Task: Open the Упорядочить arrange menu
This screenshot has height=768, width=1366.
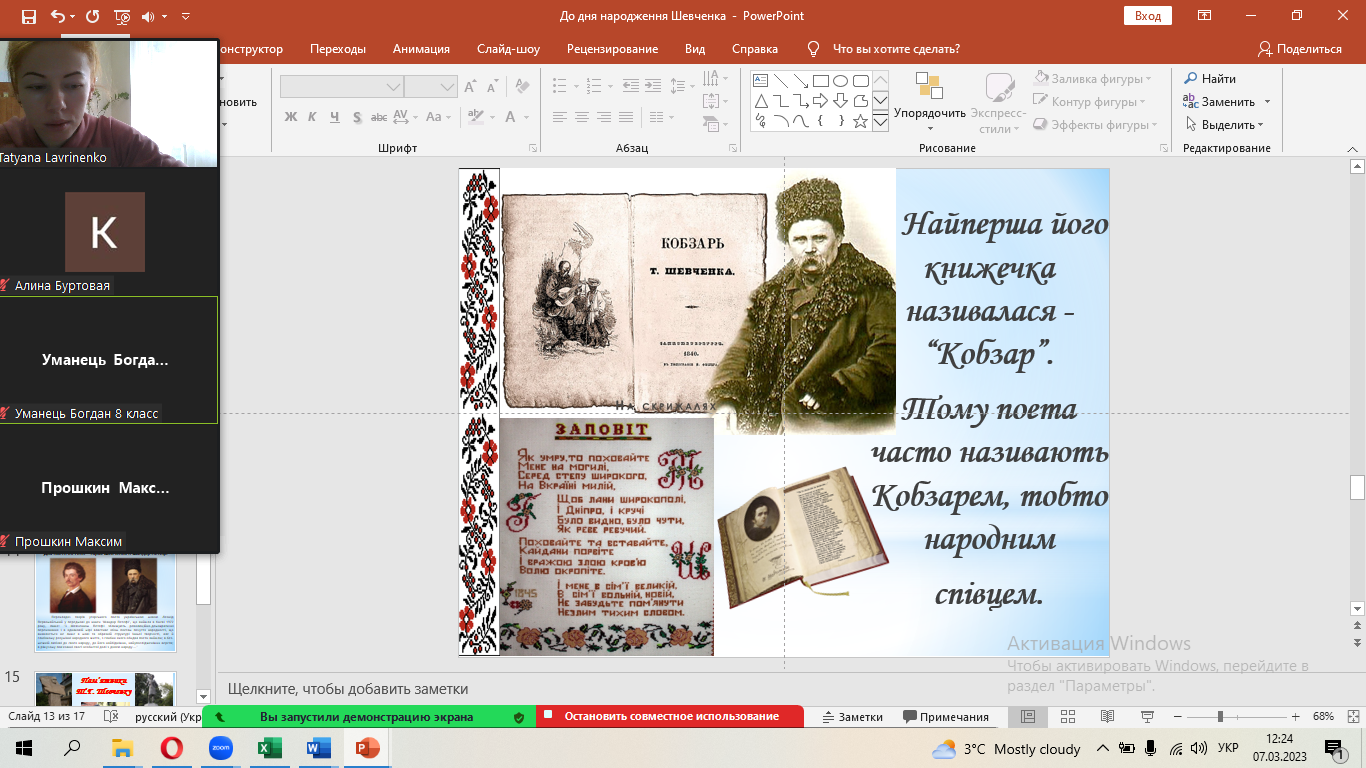Action: 930,102
